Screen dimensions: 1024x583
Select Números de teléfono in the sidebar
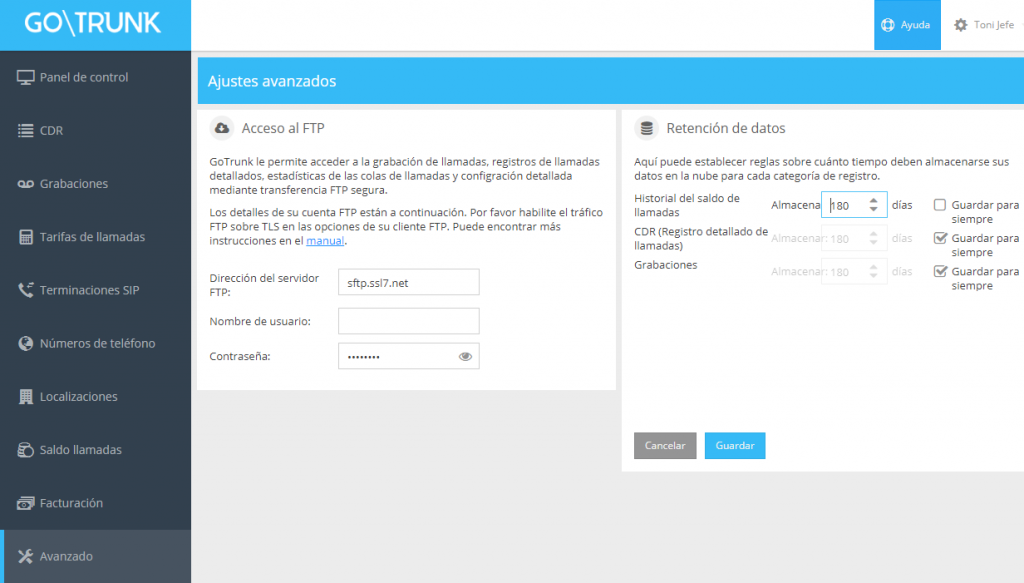(95, 343)
